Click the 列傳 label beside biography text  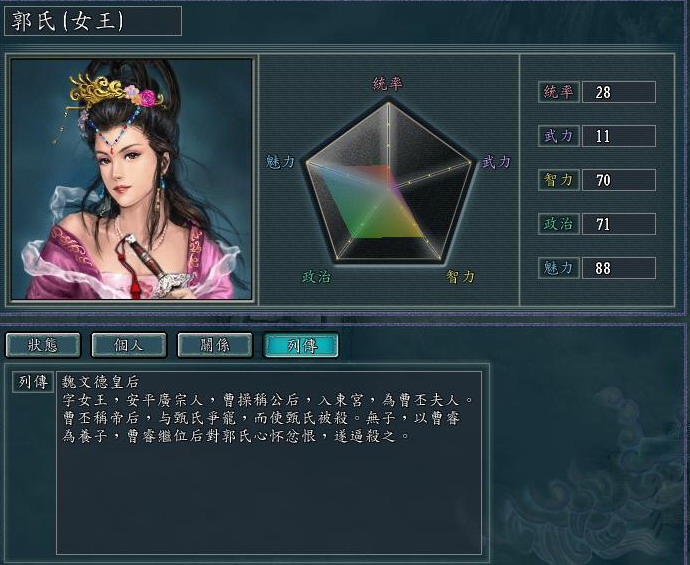click(33, 382)
